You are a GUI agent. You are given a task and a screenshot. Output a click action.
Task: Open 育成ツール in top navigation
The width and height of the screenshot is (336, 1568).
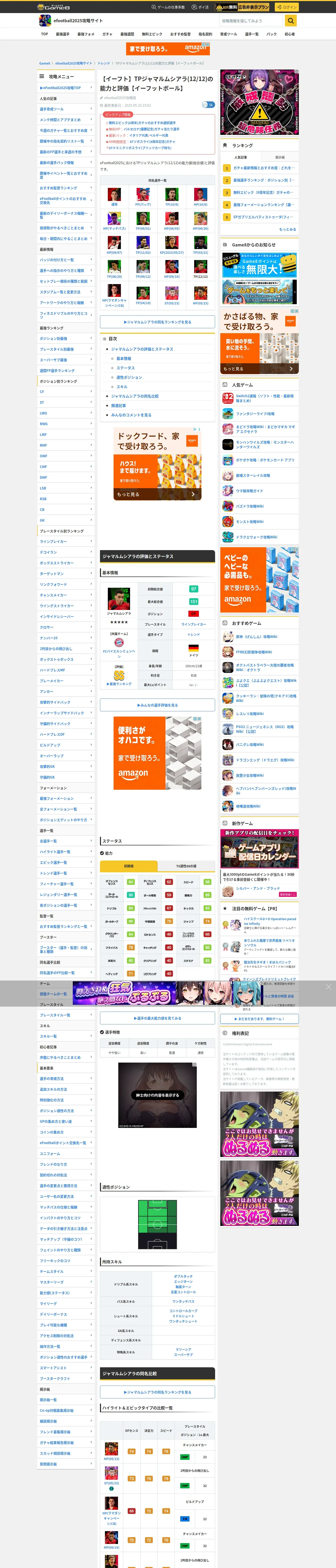[x=228, y=34]
